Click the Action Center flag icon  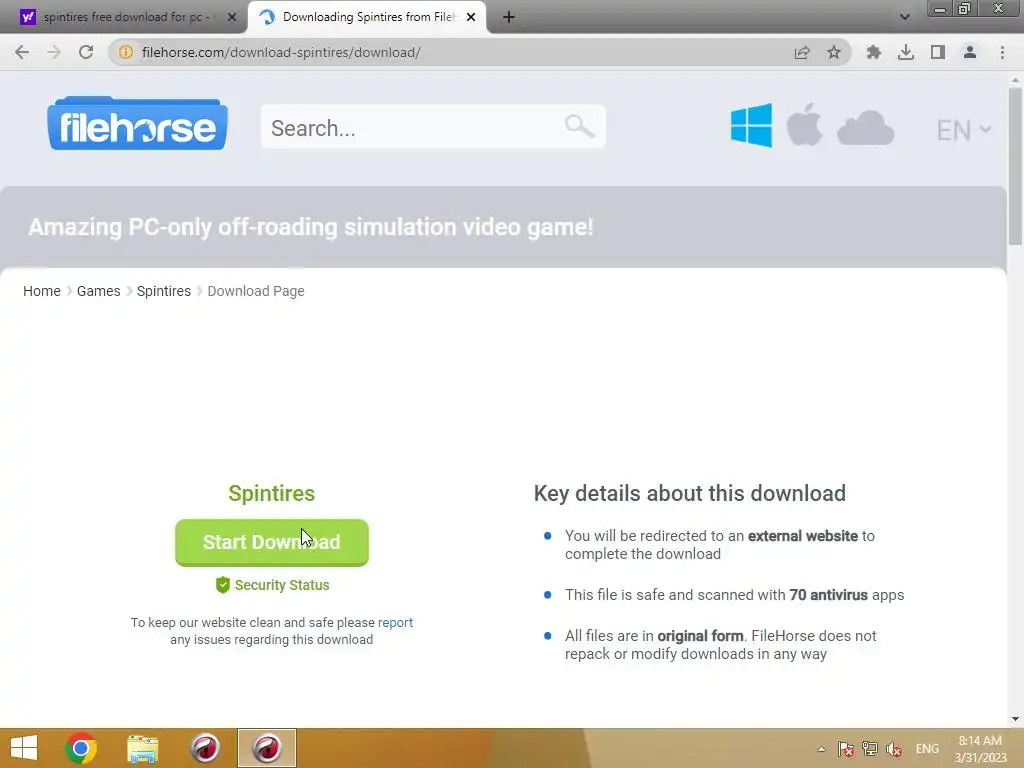click(846, 749)
